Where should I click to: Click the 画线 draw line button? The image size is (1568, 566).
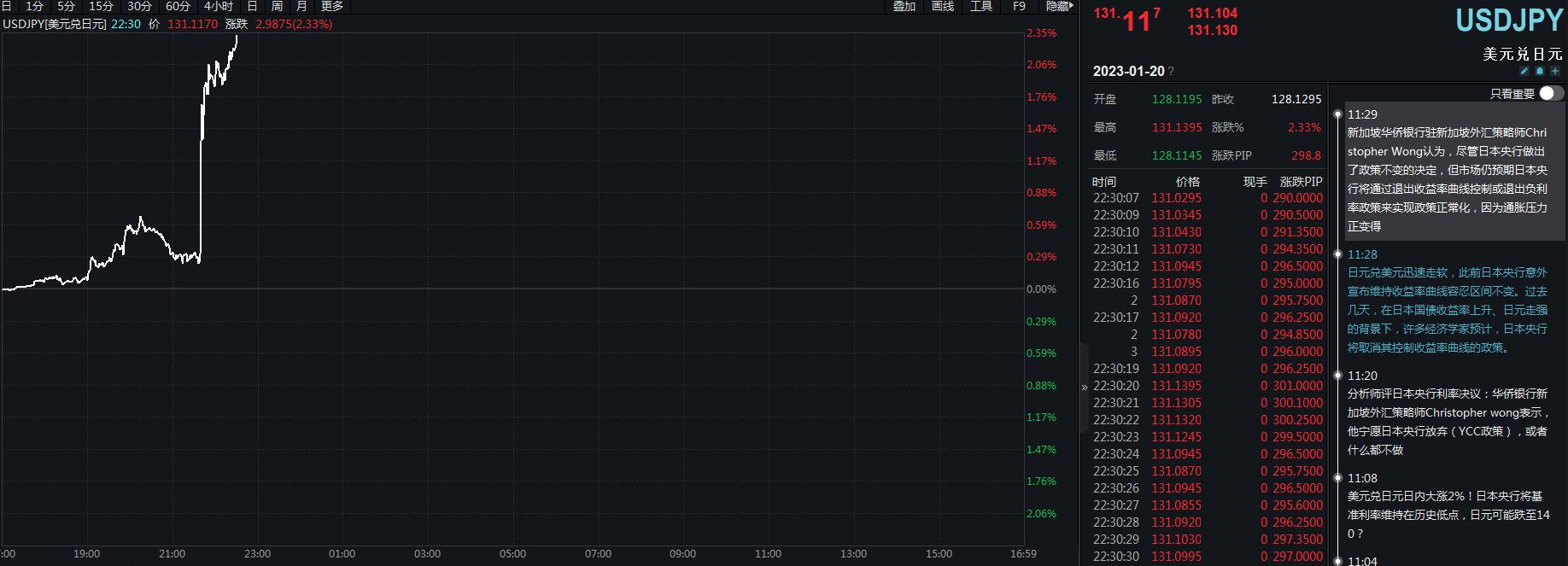coord(943,6)
